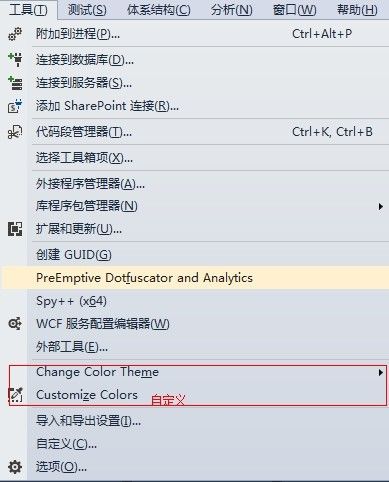
Task: Click the Code Snippets Manager scissors icon
Action: pyautogui.click(x=15, y=132)
